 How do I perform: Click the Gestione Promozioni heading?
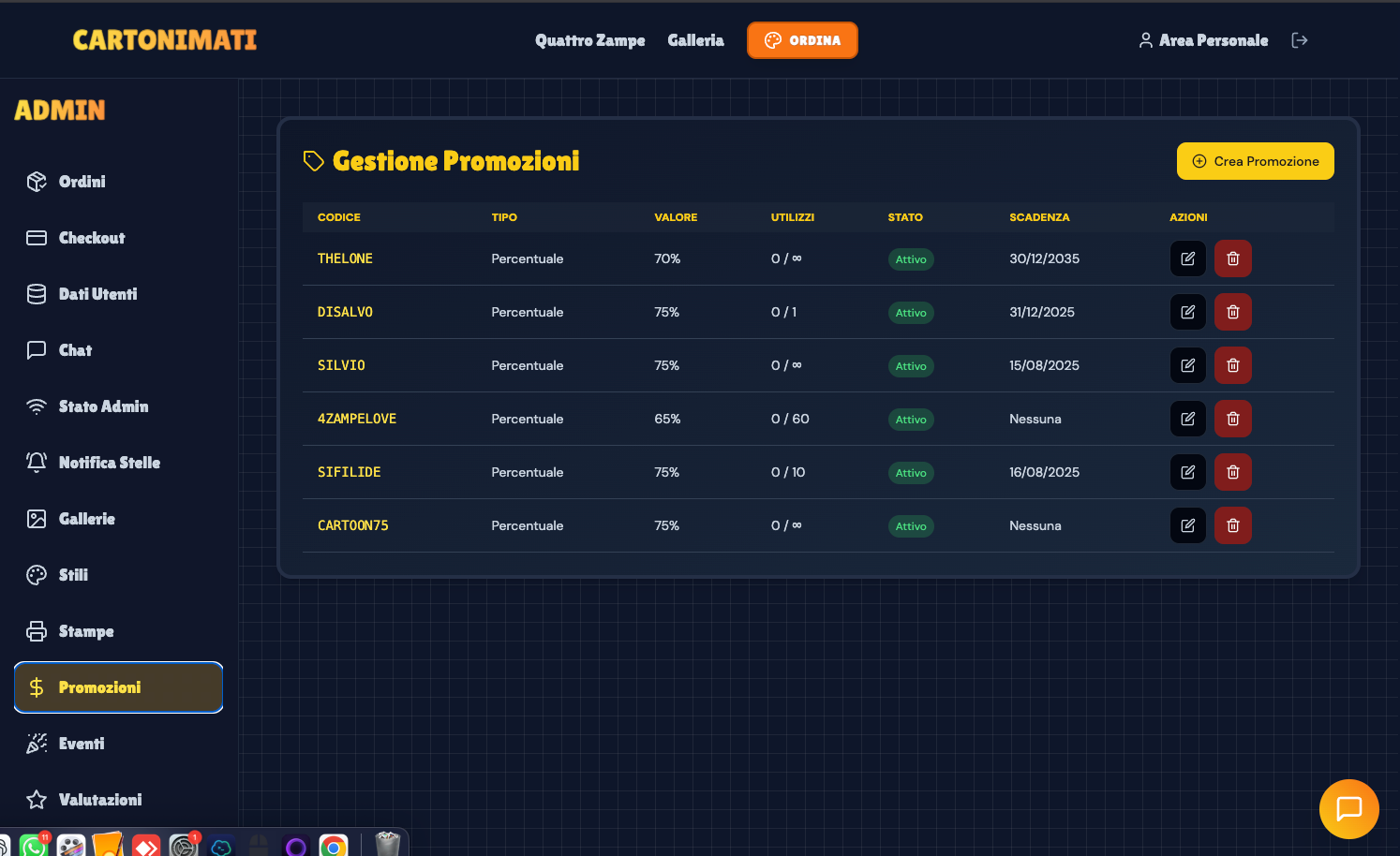(455, 161)
